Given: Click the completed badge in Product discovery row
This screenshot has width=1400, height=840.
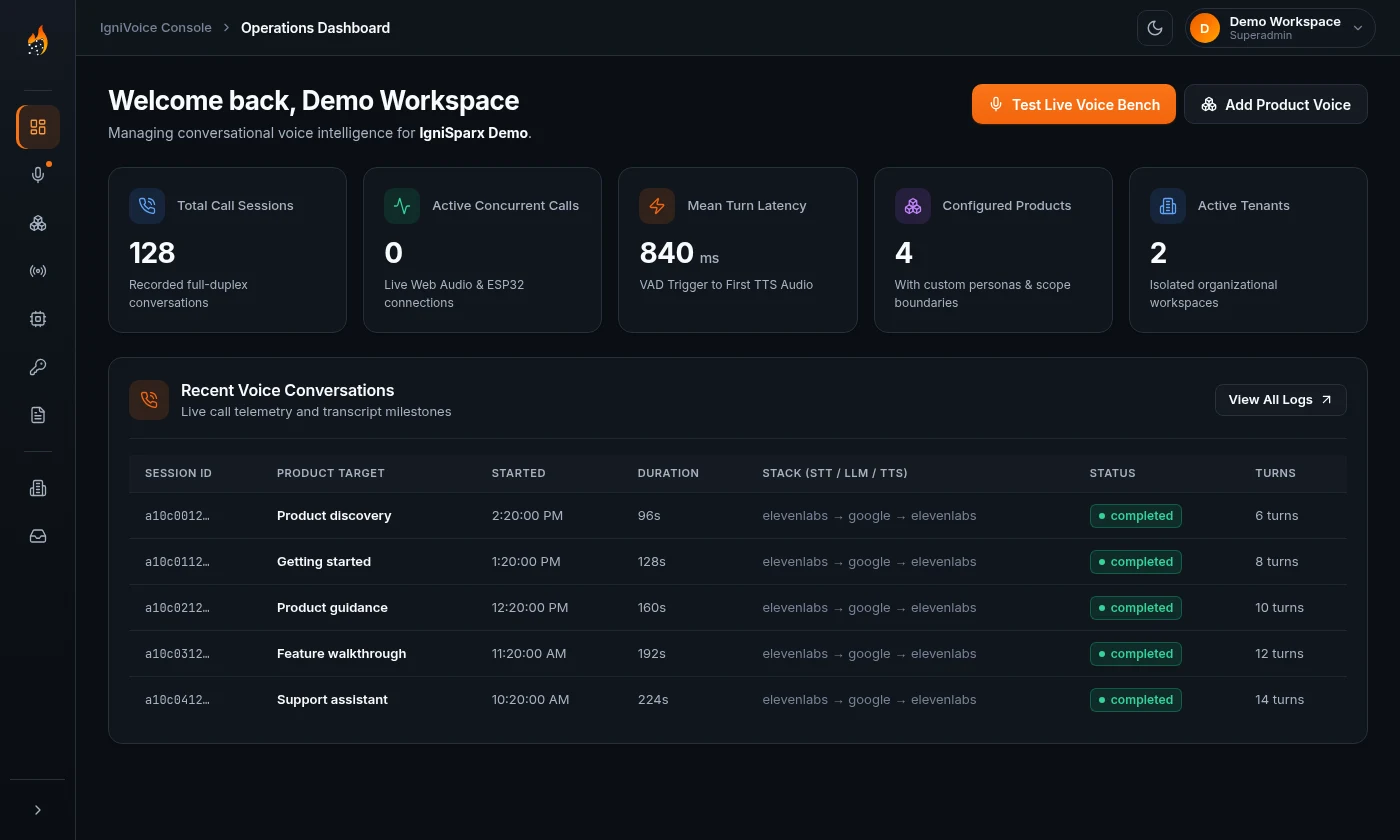Looking at the screenshot, I should 1136,516.
